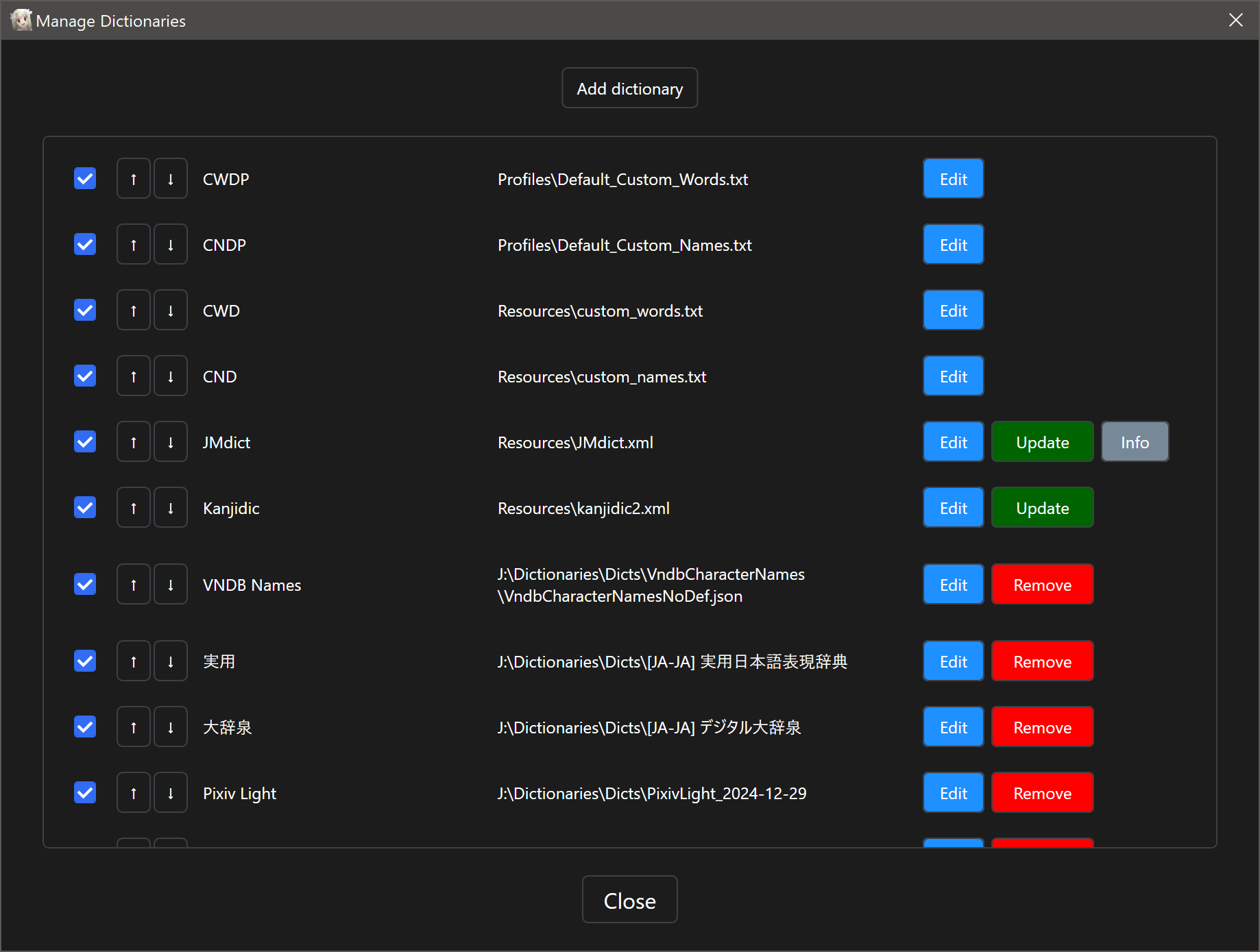Disable the CND dictionary
The width and height of the screenshot is (1260, 952).
click(85, 376)
